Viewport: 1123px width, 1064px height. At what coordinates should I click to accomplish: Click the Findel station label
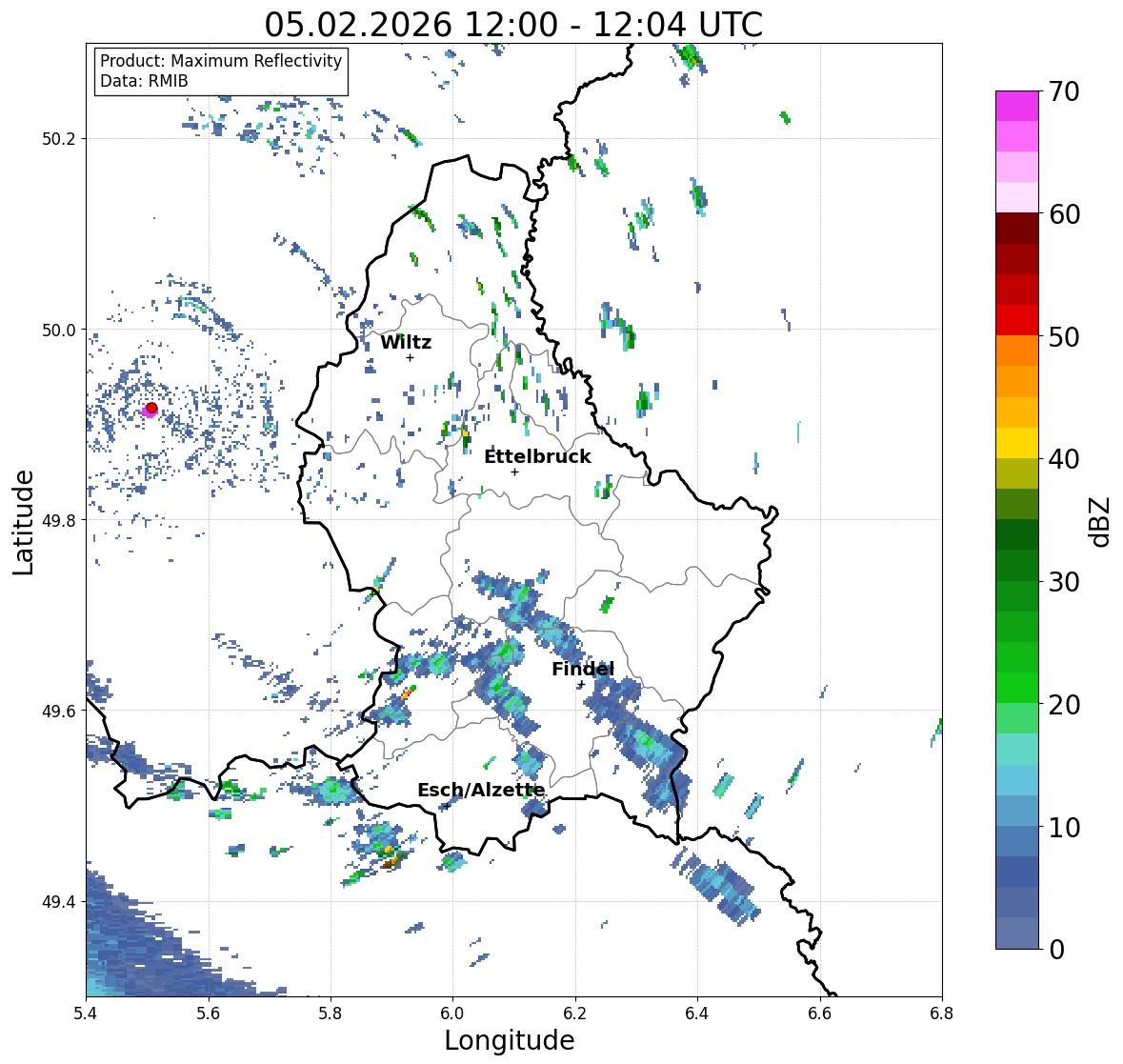tap(583, 669)
